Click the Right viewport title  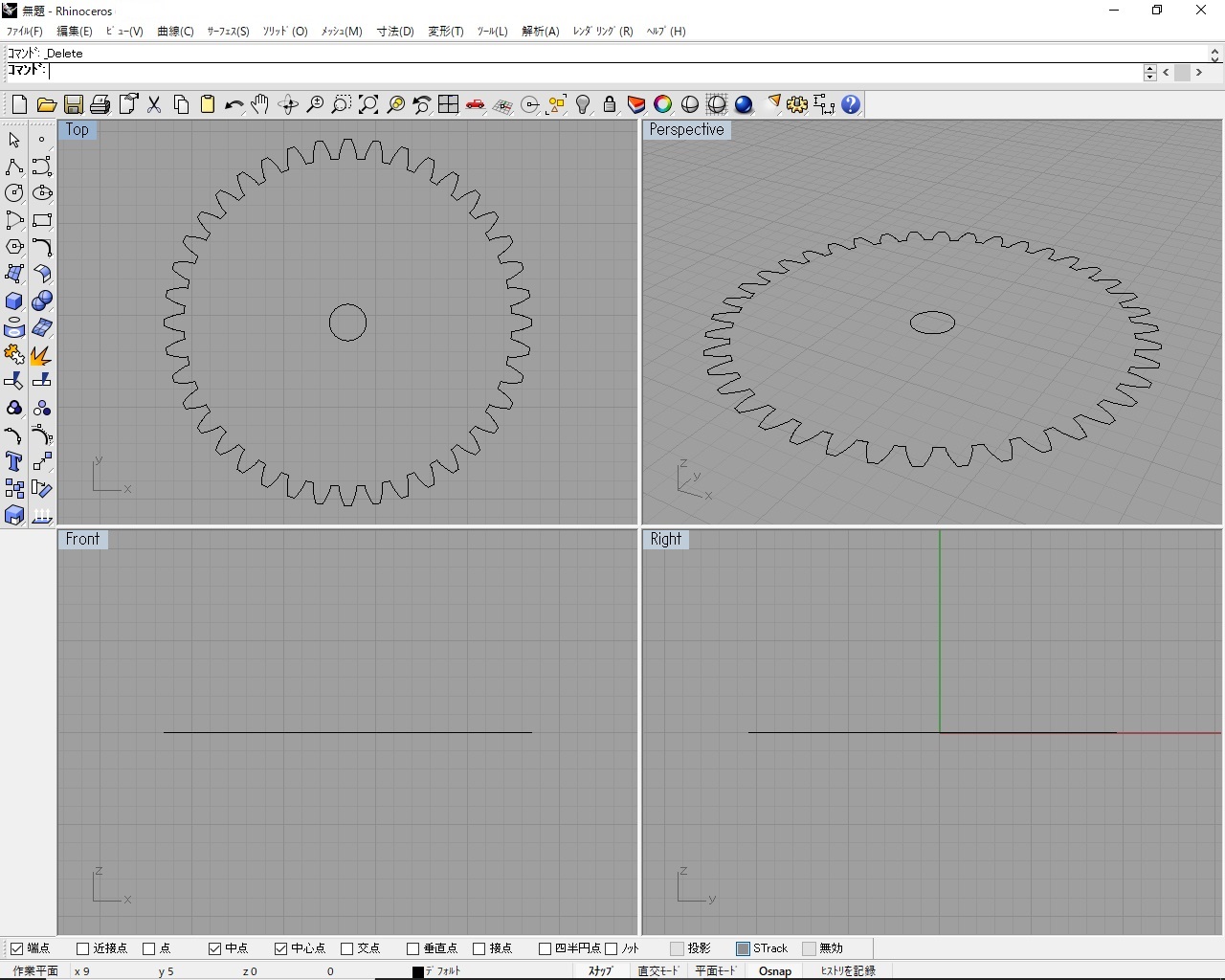click(665, 539)
